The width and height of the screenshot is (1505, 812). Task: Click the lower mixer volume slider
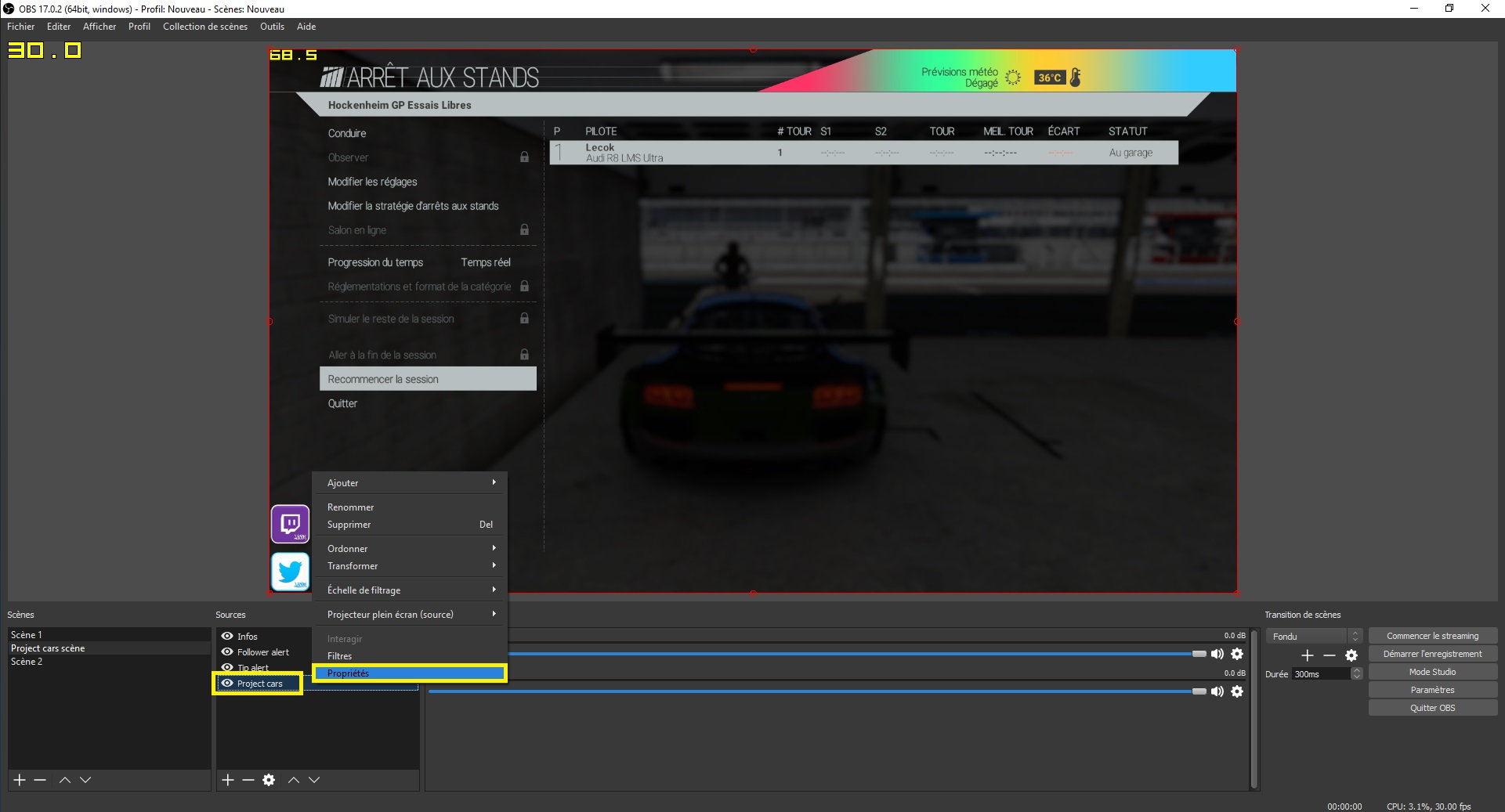817,691
